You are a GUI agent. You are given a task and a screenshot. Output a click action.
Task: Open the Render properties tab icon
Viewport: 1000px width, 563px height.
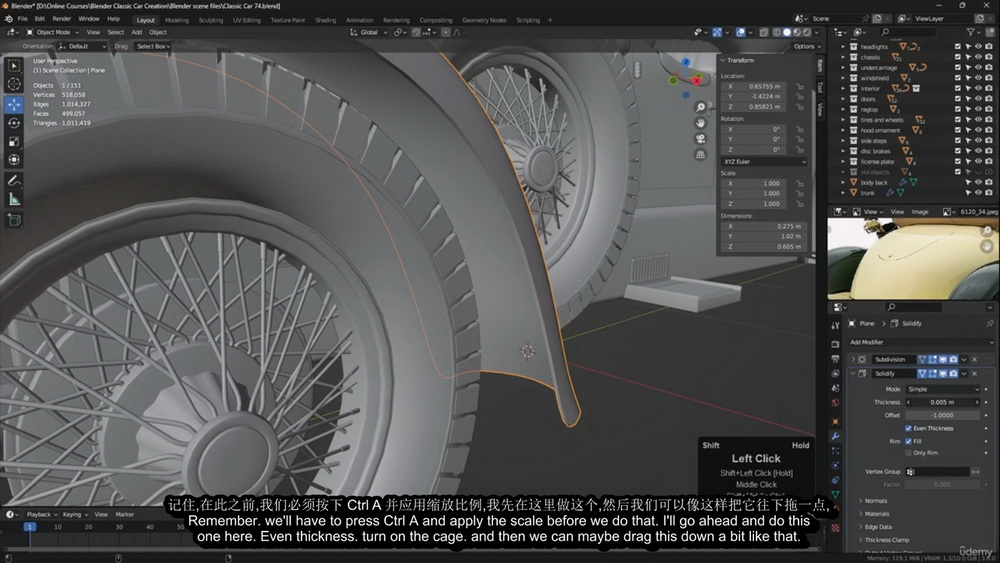pos(835,344)
